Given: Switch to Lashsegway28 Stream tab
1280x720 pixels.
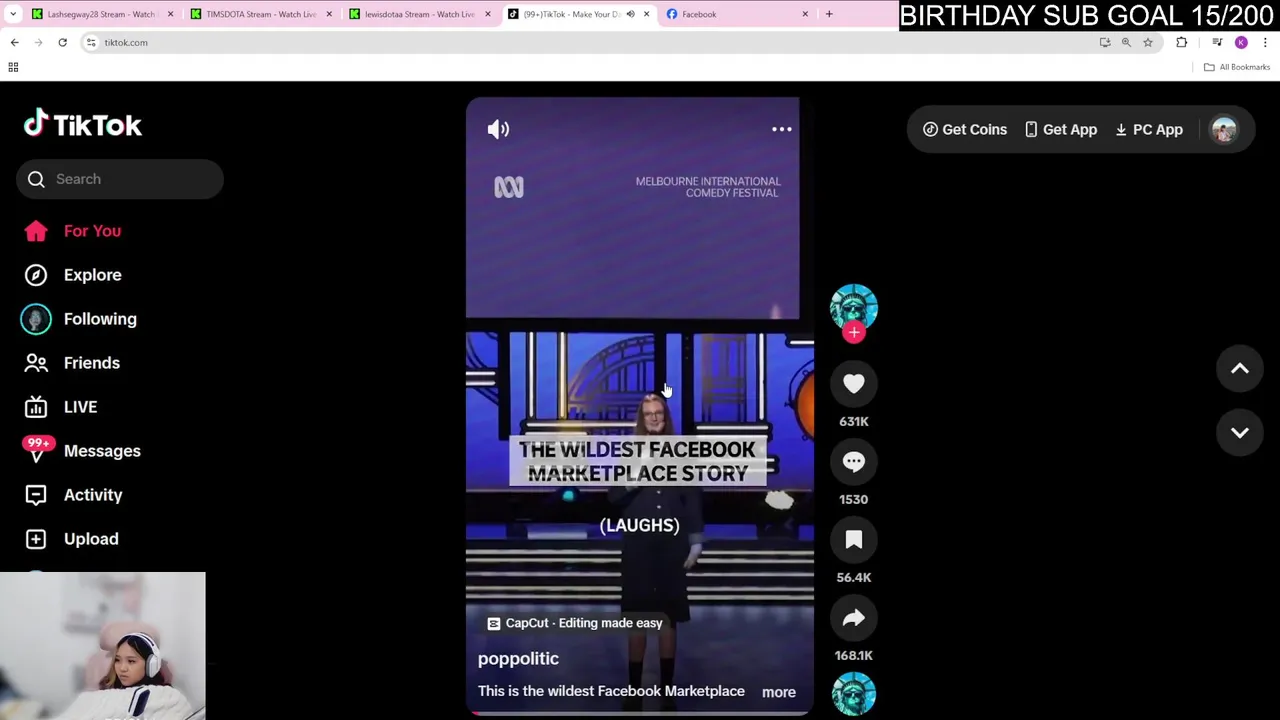Looking at the screenshot, I should coord(100,14).
